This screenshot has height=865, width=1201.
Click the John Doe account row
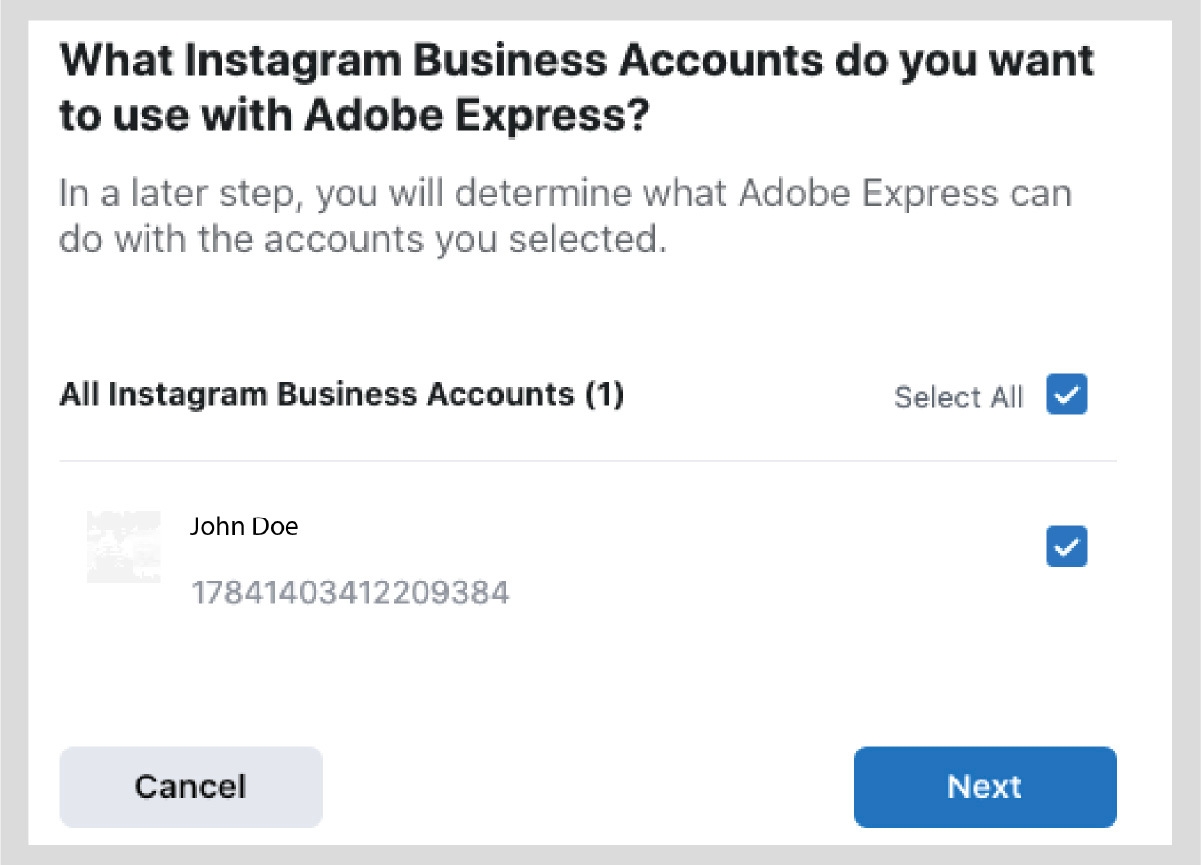coord(600,558)
